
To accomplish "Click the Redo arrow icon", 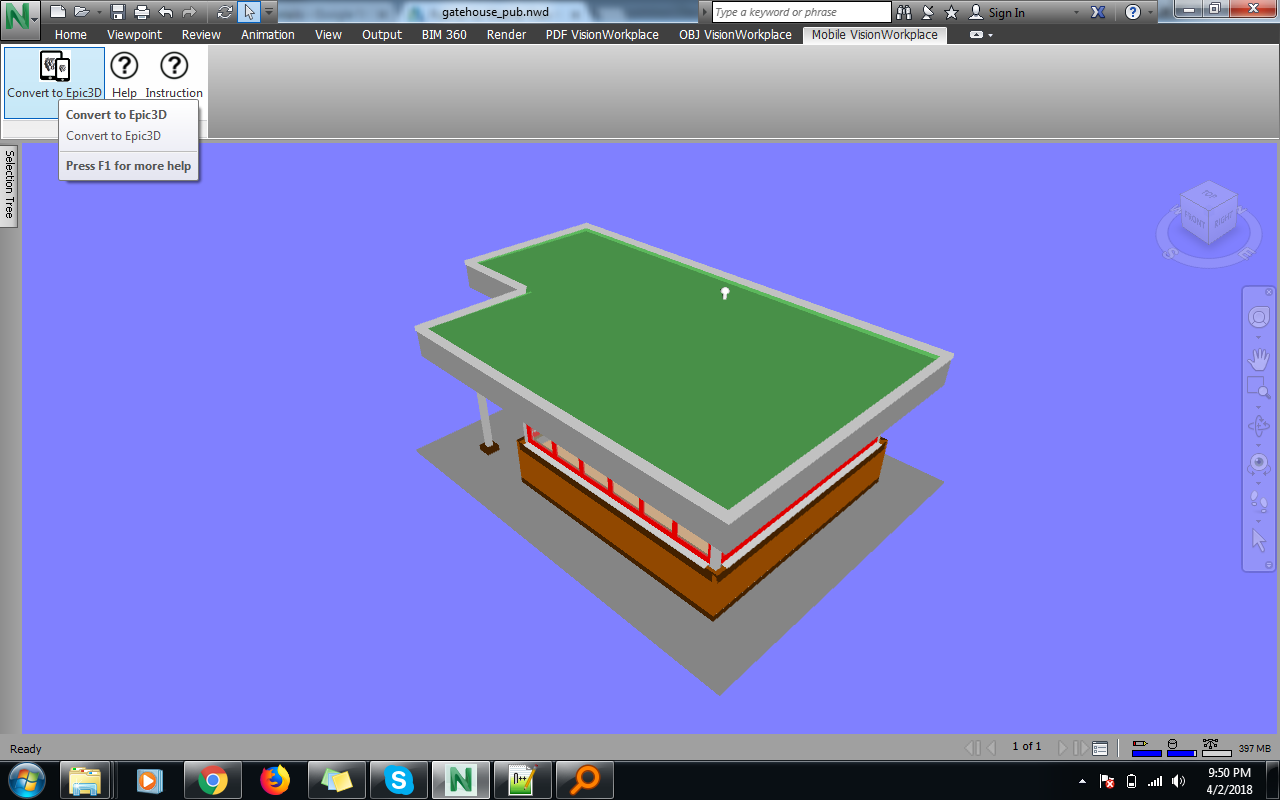I will pos(189,12).
